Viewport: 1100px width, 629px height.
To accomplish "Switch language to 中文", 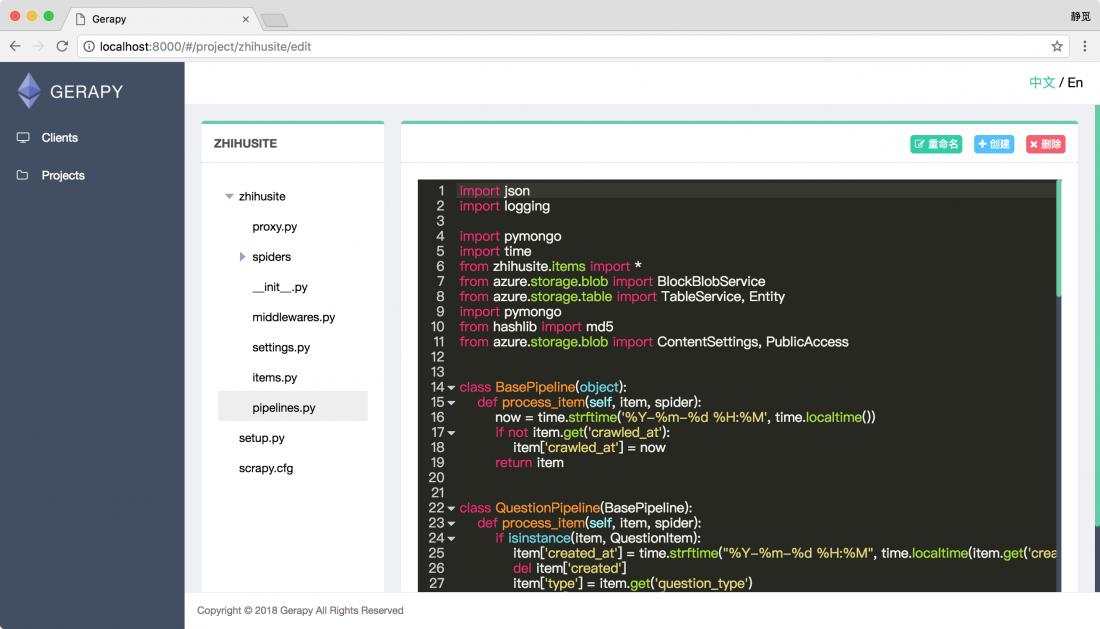I will tap(1042, 82).
